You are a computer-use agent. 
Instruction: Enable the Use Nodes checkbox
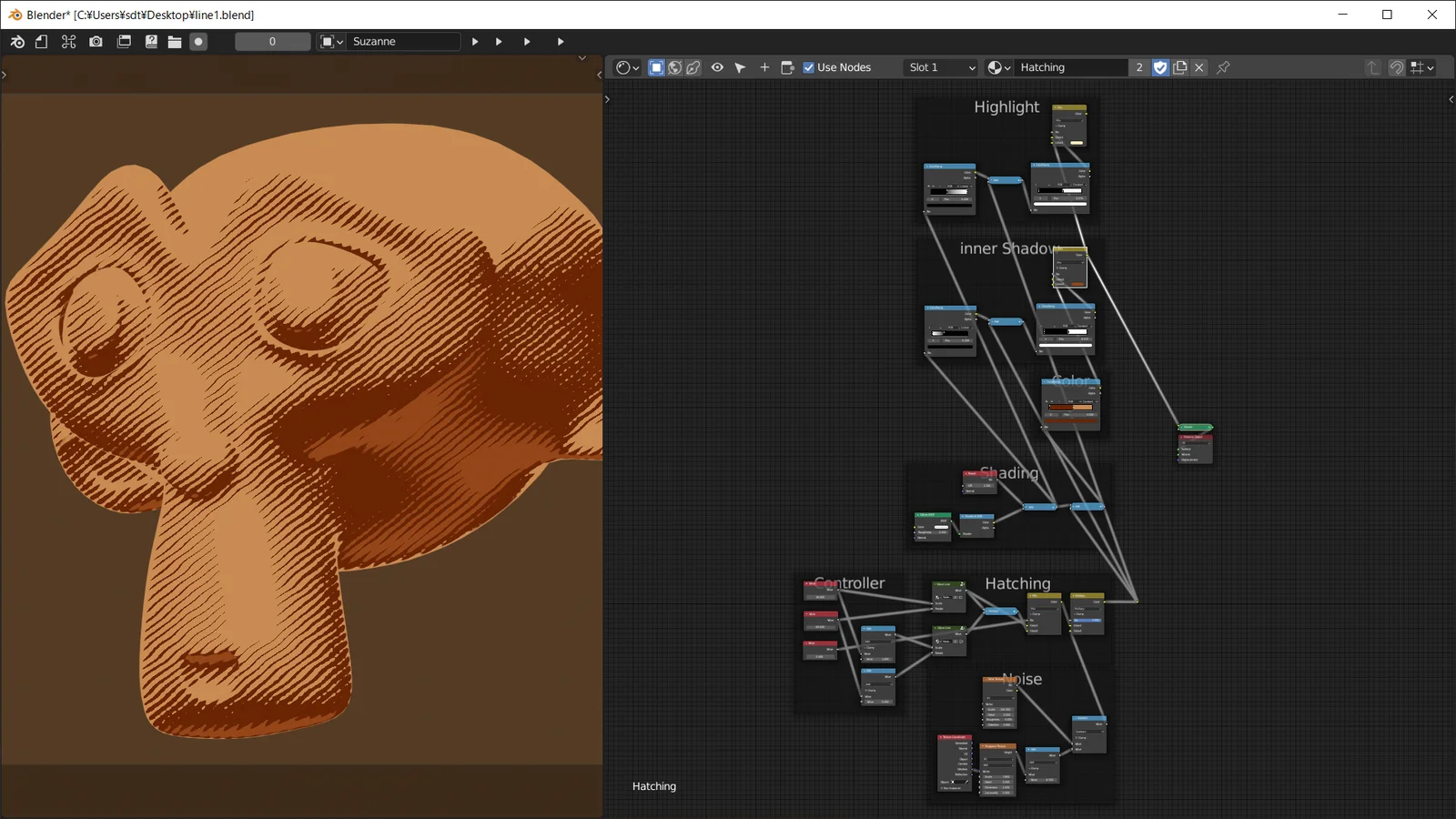(x=809, y=66)
